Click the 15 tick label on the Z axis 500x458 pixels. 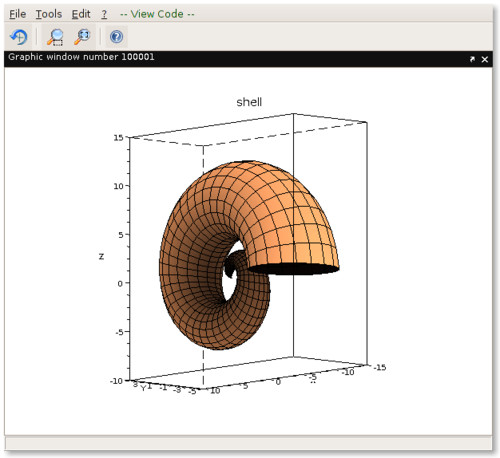(118, 138)
